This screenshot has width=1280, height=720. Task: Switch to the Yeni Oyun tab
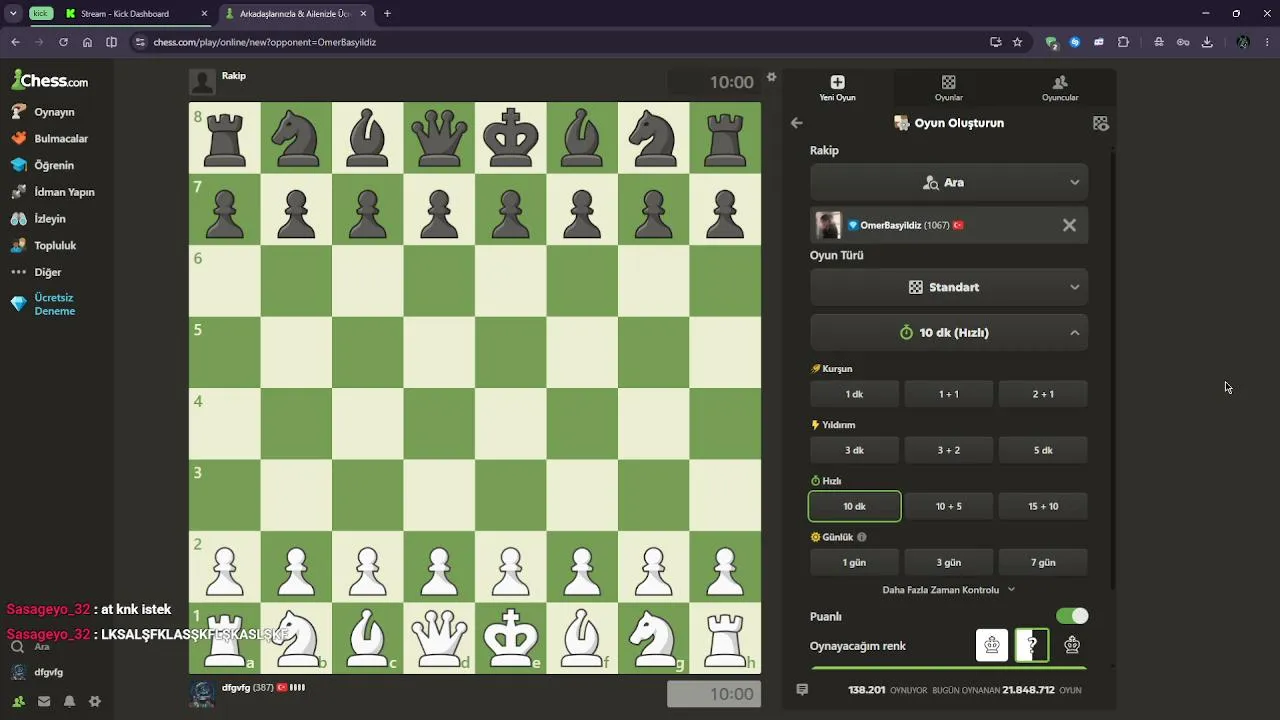(838, 88)
